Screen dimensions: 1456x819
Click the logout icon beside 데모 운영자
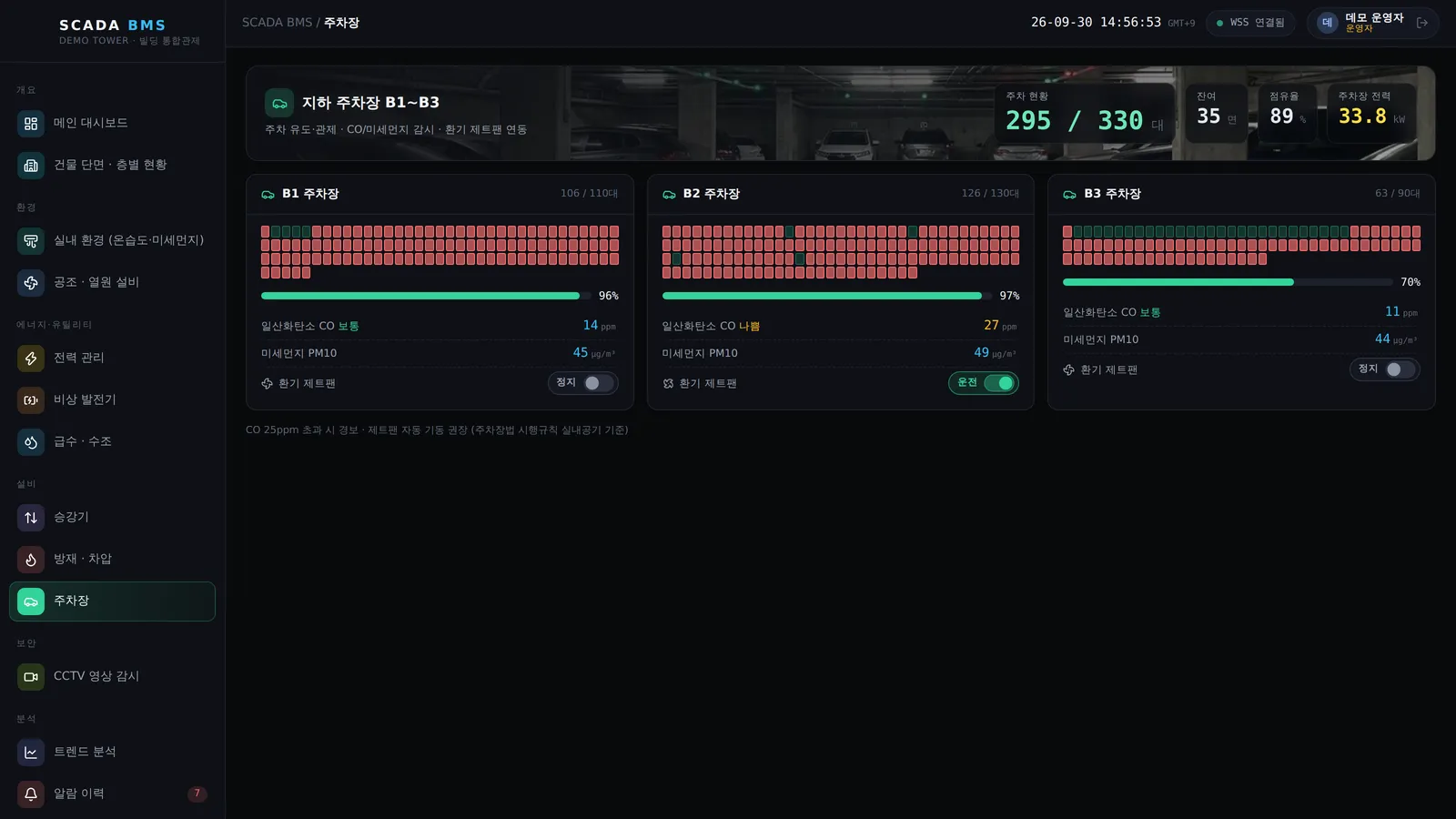(x=1422, y=23)
